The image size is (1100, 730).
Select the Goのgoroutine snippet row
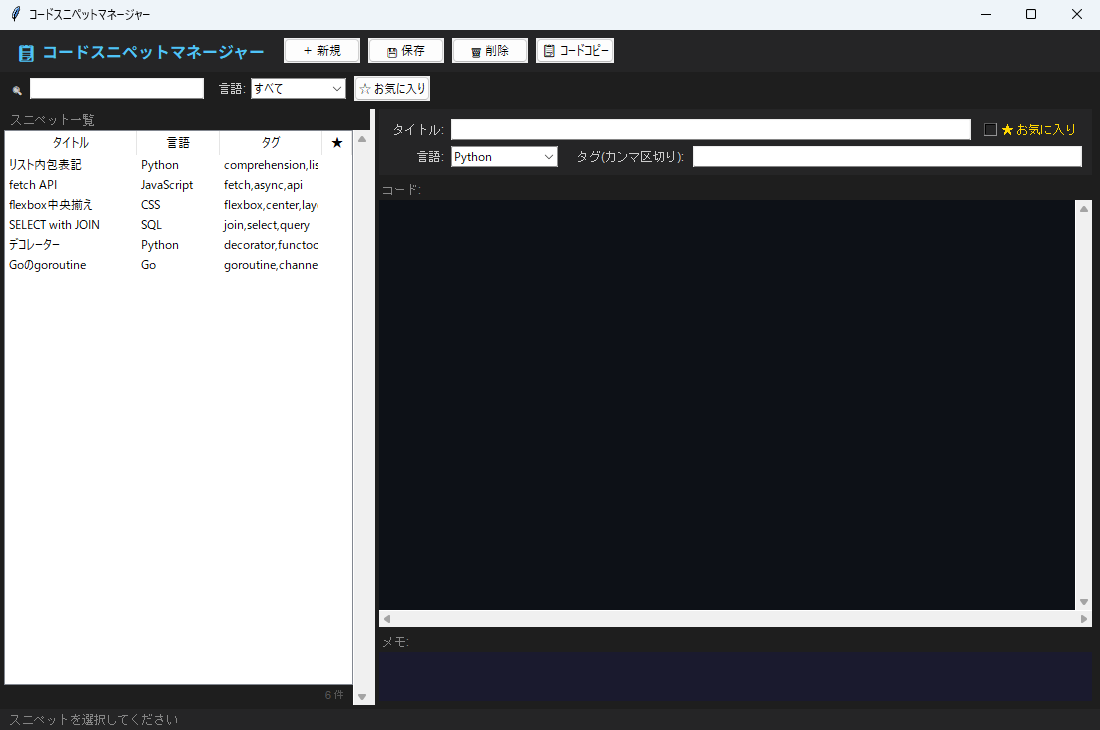(178, 265)
